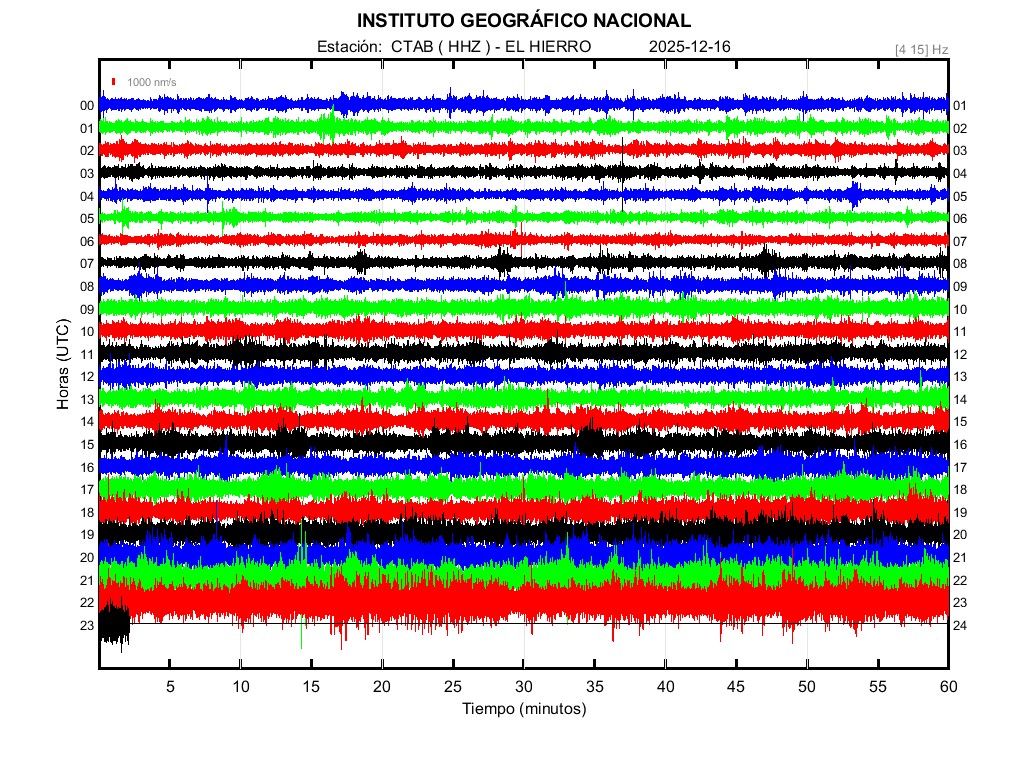Screen dimensions: 1024x768
Task: Select hour 23 label on left axis
Action: point(87,626)
